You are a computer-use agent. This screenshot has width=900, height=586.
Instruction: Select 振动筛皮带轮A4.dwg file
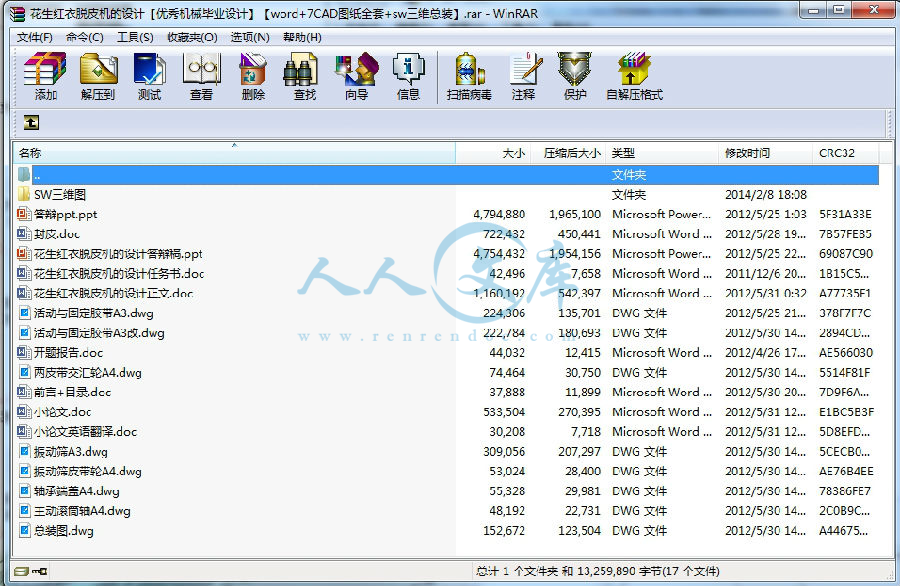click(87, 471)
